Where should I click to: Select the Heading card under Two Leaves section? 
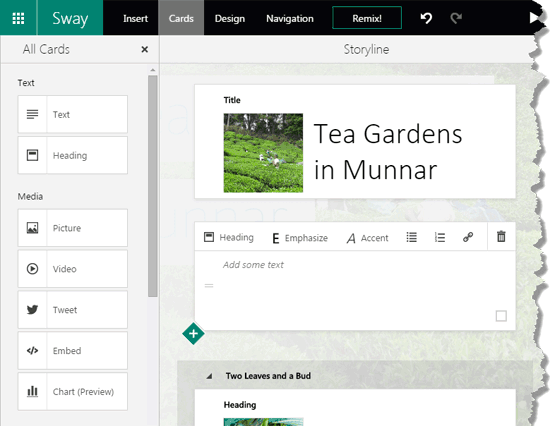(355, 407)
